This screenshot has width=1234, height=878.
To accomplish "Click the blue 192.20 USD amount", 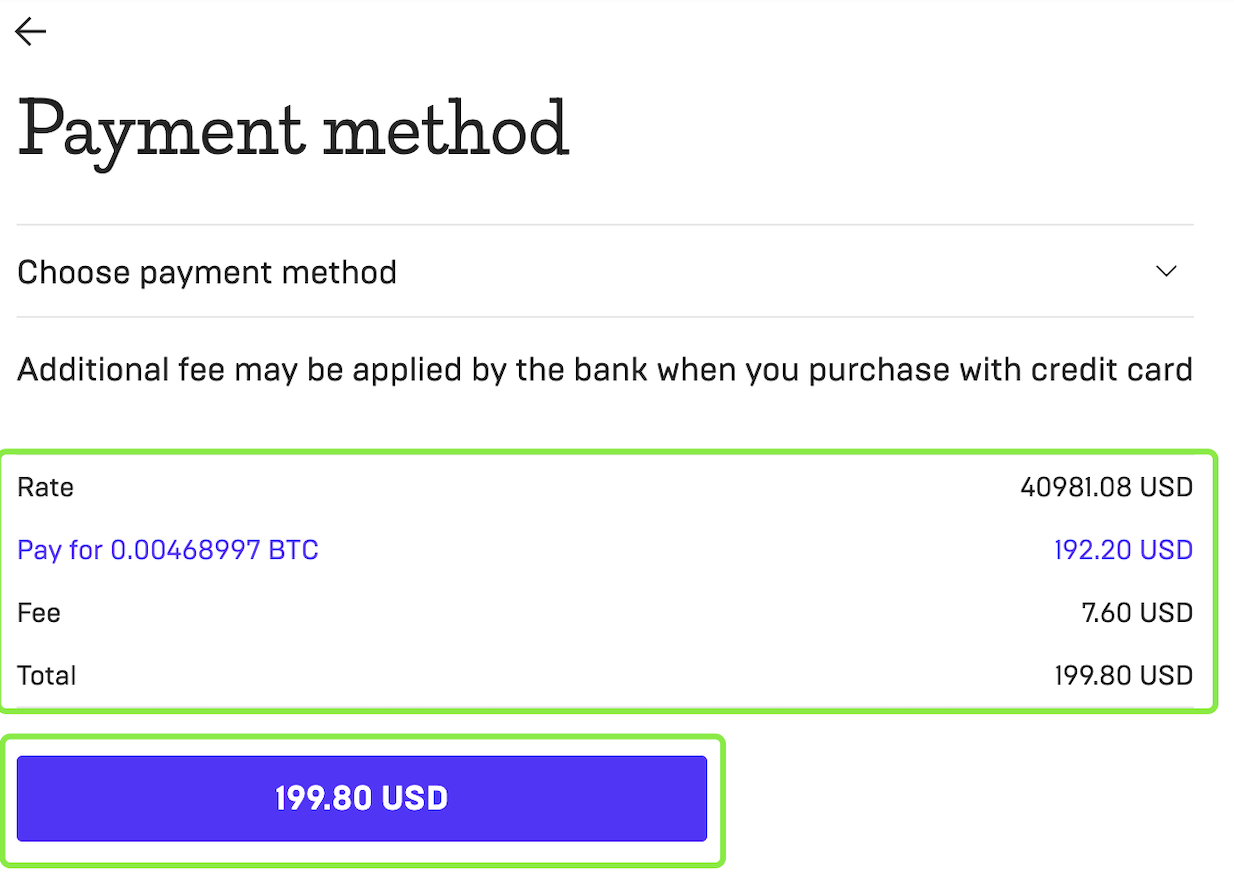I will 1123,550.
